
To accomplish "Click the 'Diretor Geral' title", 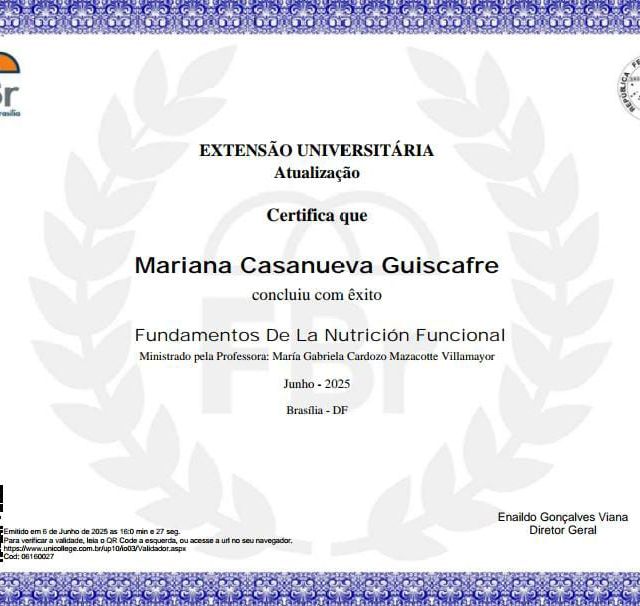I will pyautogui.click(x=562, y=530).
